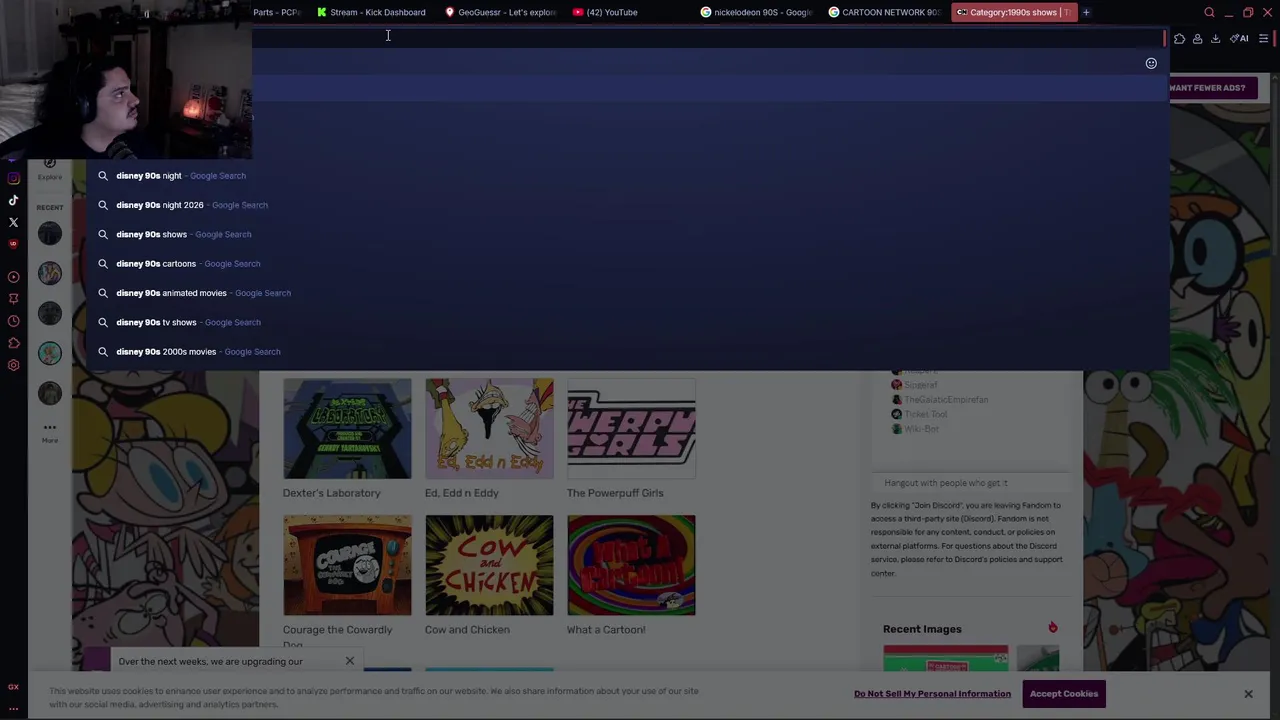Open The Powerpuff Girls thumbnail
Screen dimensions: 1280x720
tap(631, 428)
